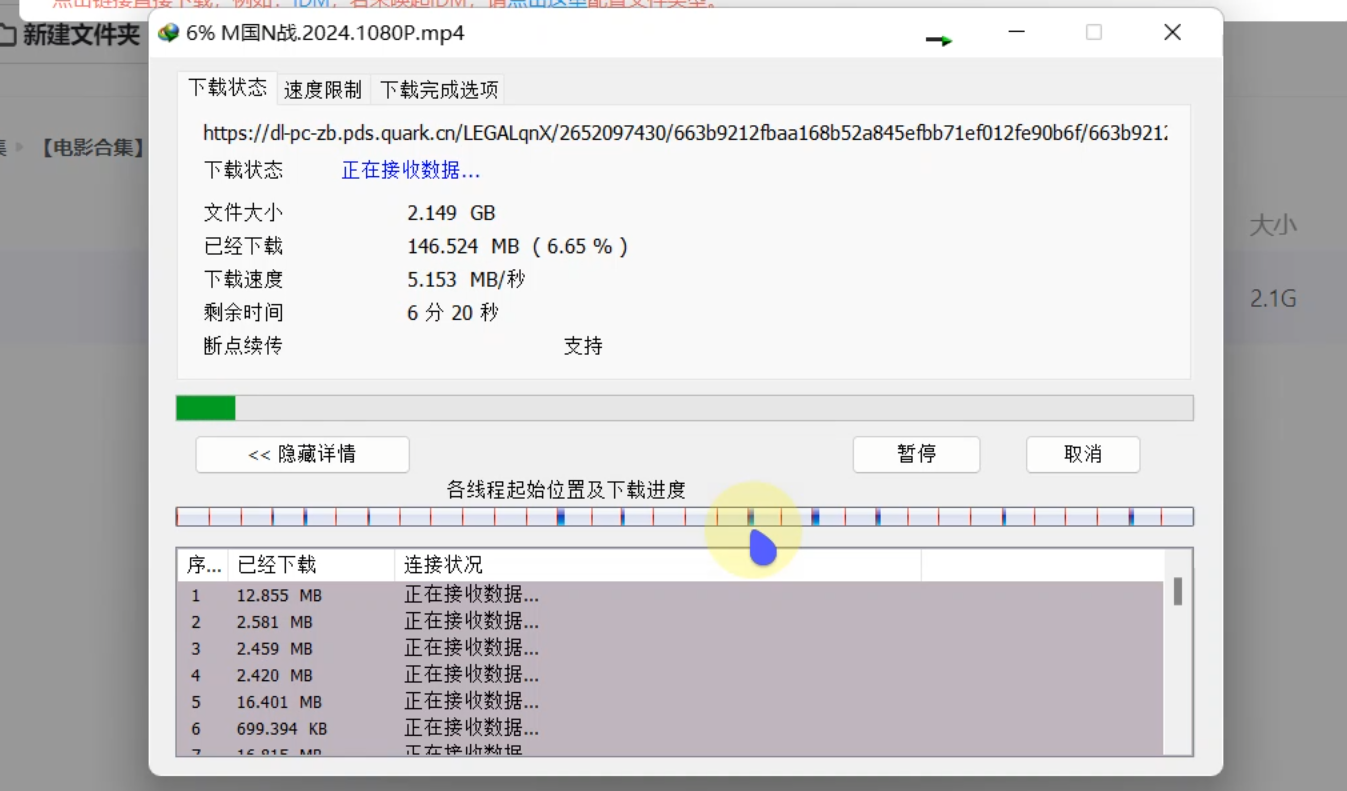
Task: Click the speed value 5.153 MB/秒
Action: click(x=465, y=279)
